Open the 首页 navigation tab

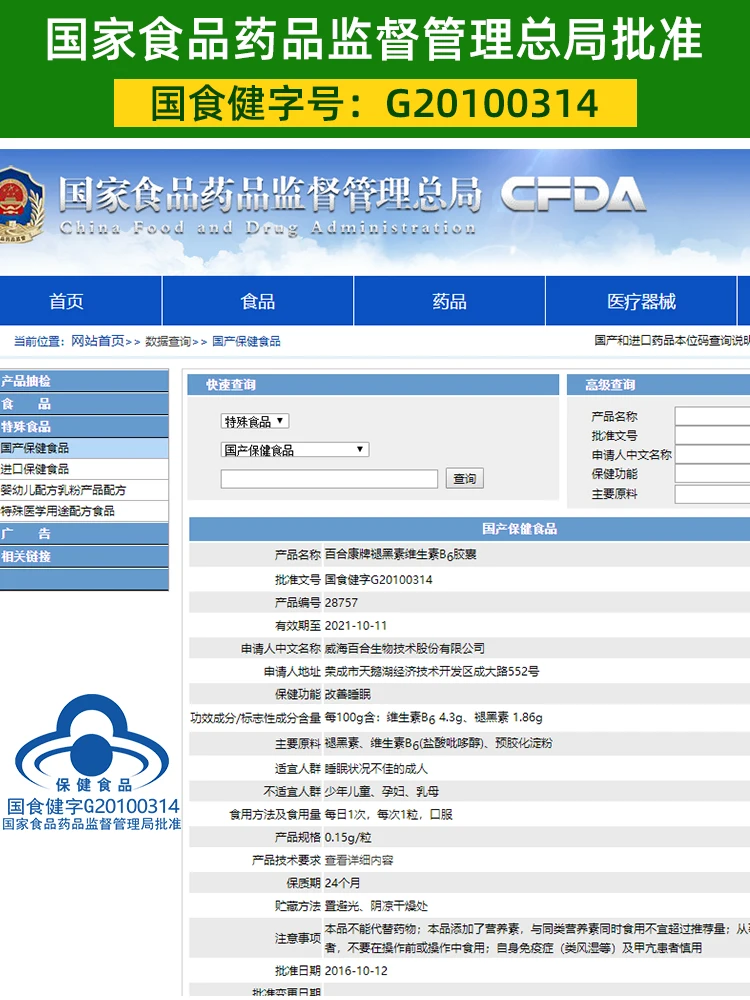point(66,301)
